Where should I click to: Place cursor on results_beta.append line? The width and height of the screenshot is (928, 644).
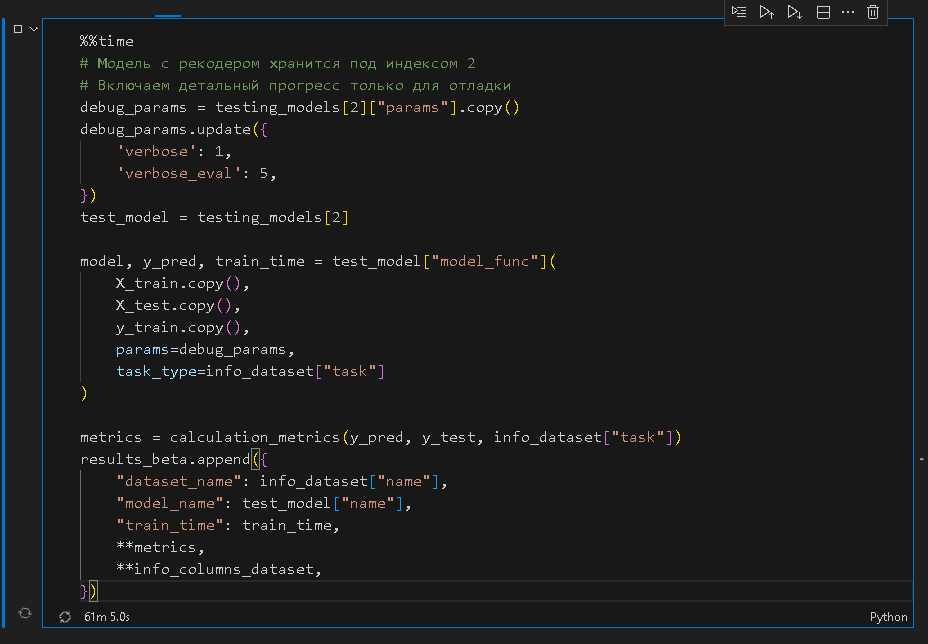(165, 459)
